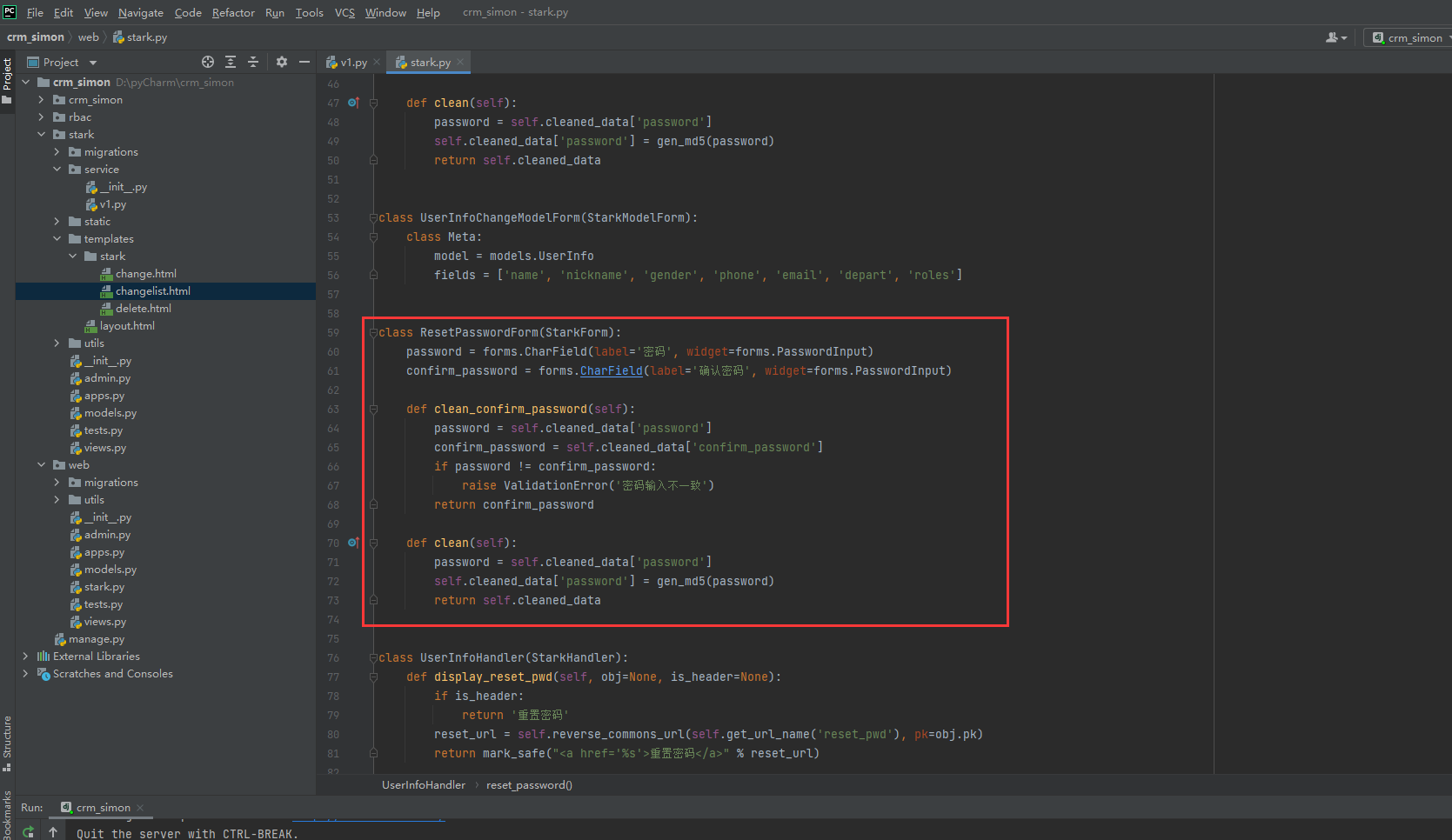Open the File menu
The height and width of the screenshot is (840, 1452).
coord(35,12)
